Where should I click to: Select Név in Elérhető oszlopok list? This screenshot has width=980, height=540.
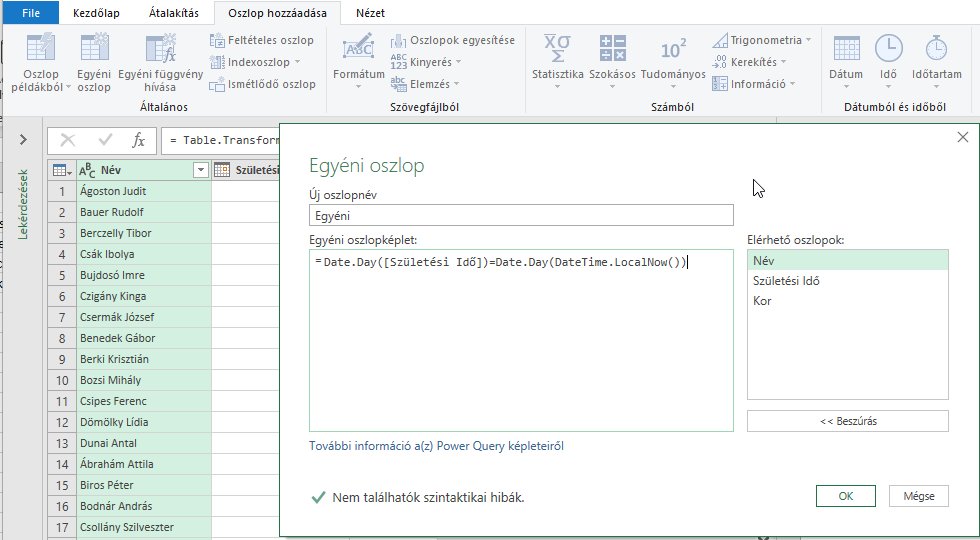[x=848, y=261]
